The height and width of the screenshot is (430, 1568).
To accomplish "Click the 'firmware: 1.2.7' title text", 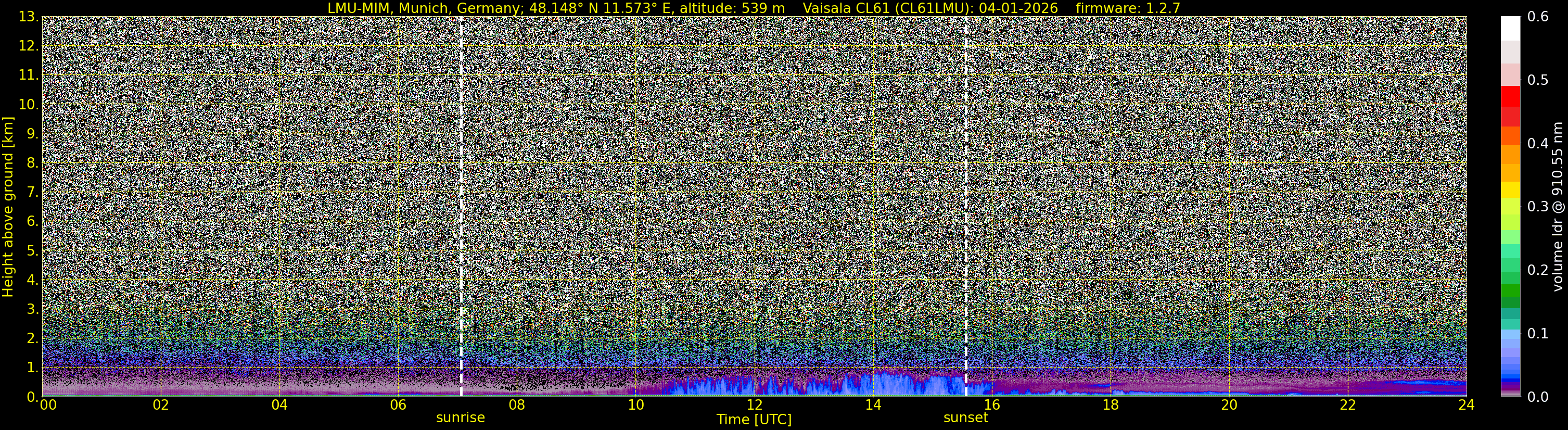I will tap(1128, 8).
